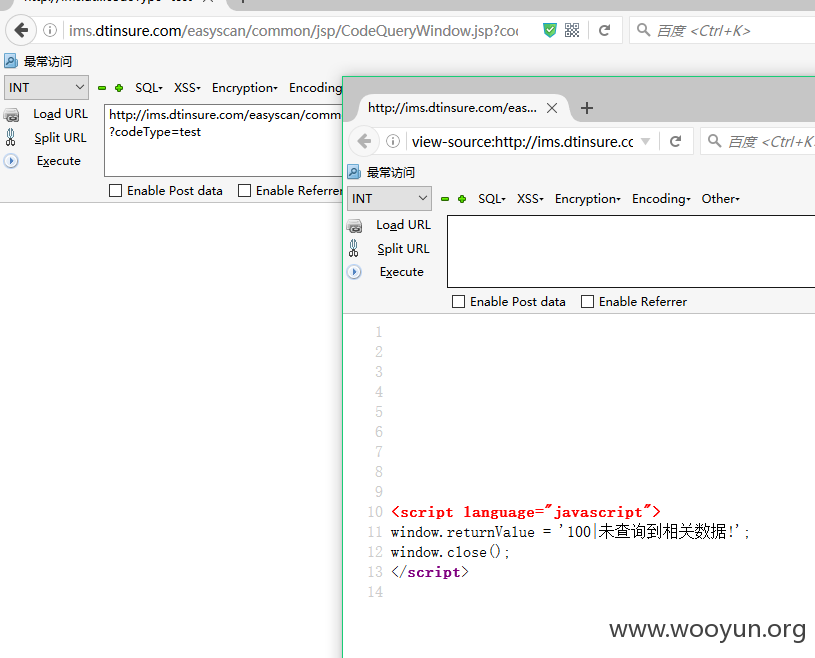Viewport: 815px width, 658px height.
Task: Open Encoding menu in rear HackBar
Action: (x=315, y=88)
